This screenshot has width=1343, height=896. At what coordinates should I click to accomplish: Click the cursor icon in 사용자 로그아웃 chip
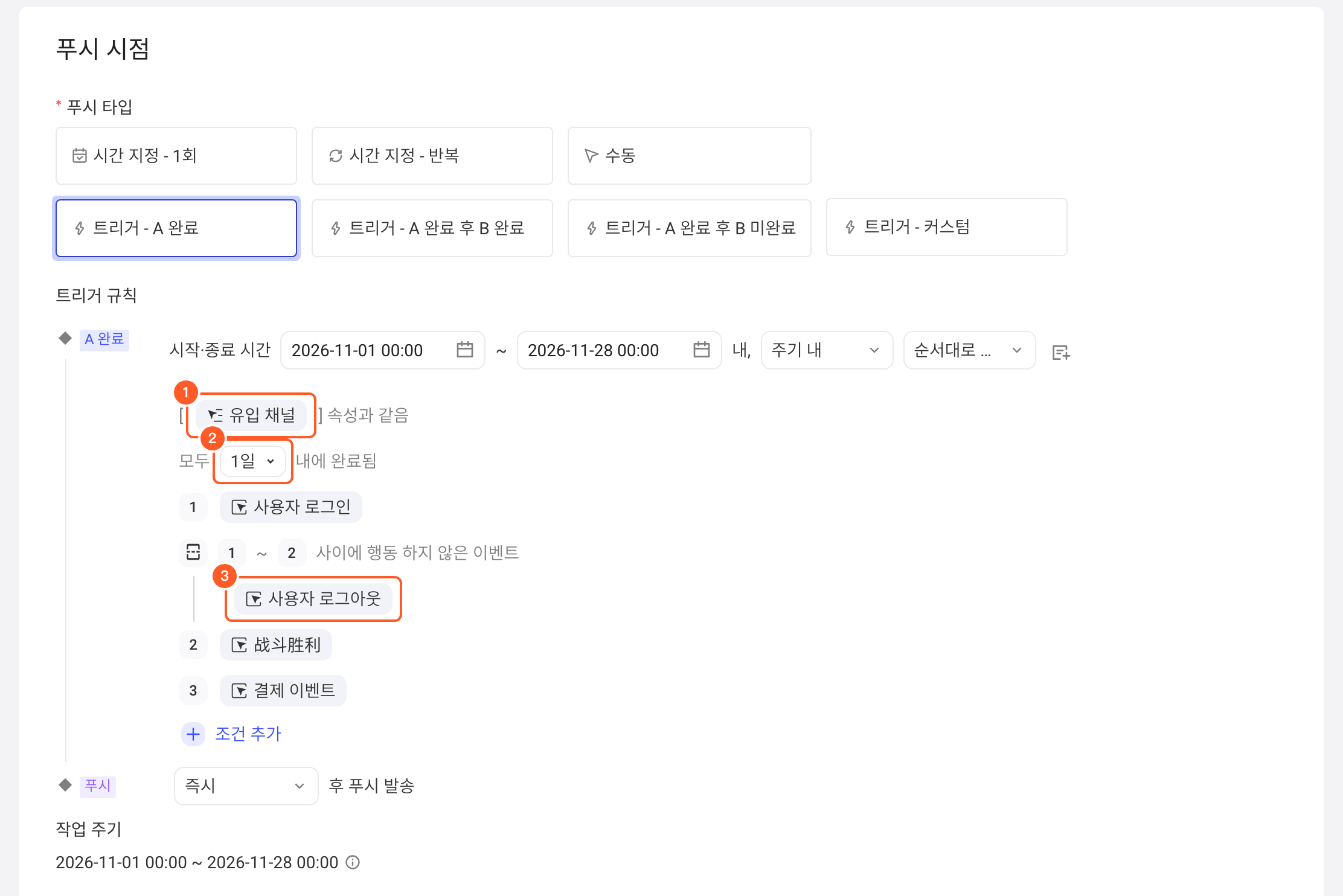pyautogui.click(x=254, y=599)
